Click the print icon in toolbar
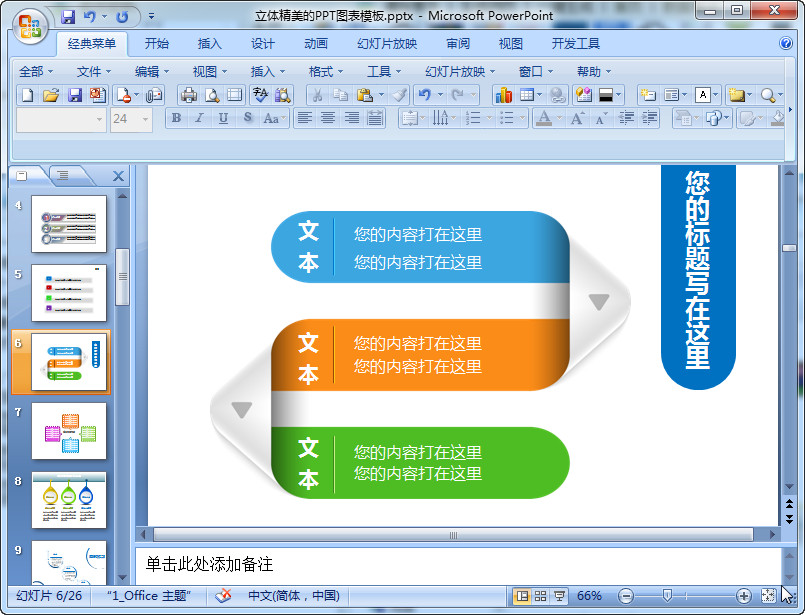 [x=188, y=95]
